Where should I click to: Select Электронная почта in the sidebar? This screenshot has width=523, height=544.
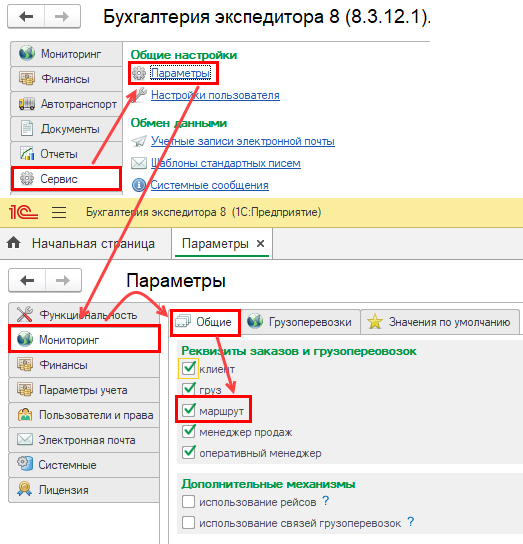coord(84,440)
